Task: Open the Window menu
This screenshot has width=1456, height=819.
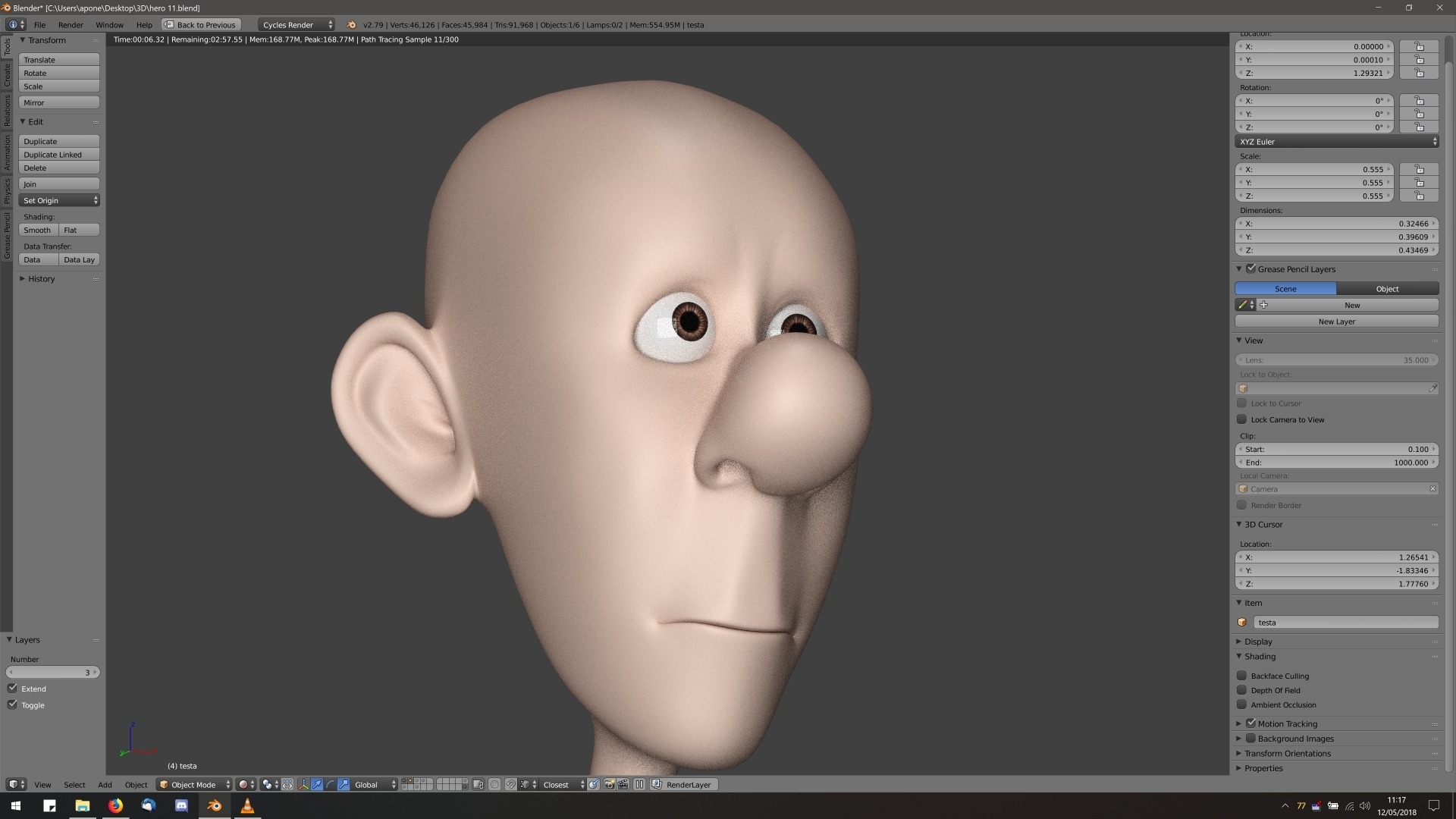Action: pos(109,24)
